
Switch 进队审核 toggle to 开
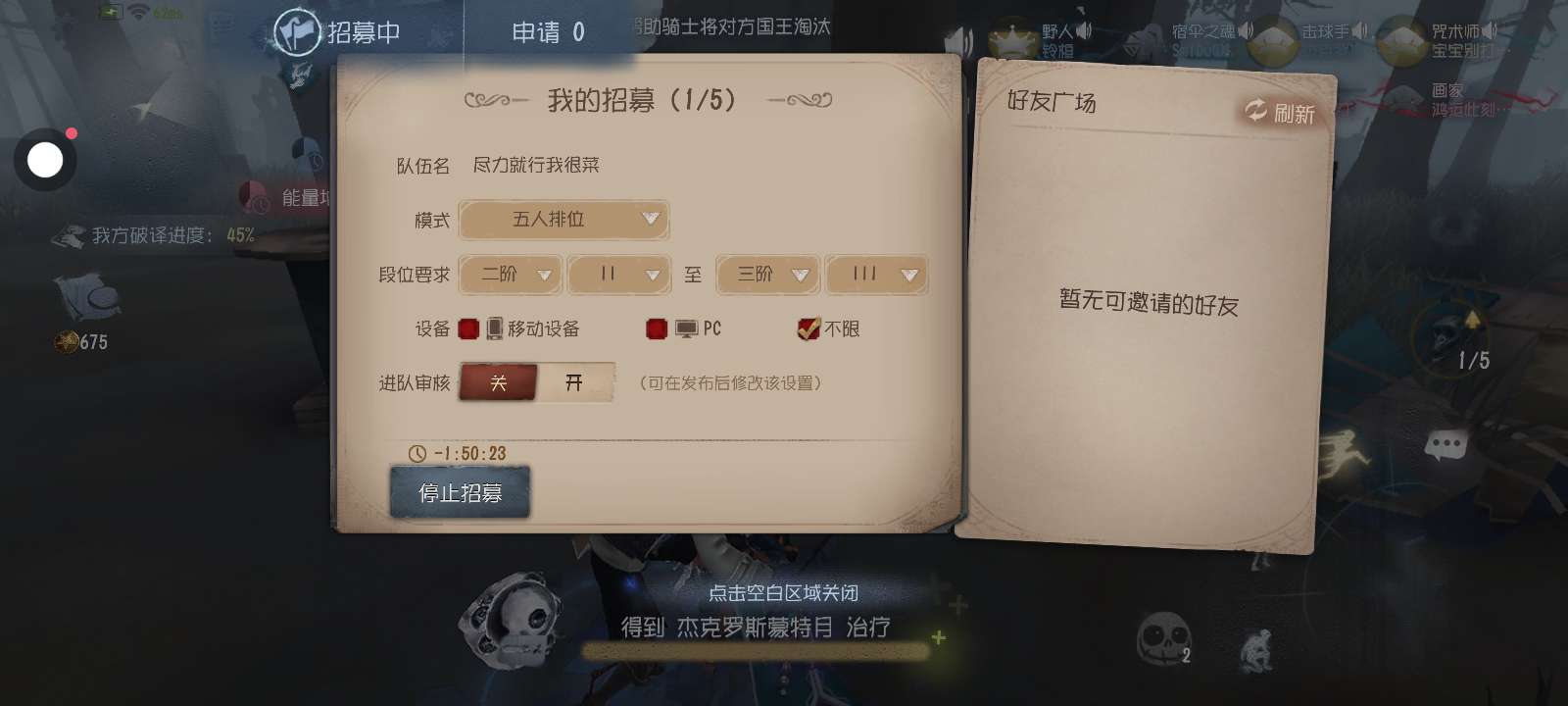(x=575, y=382)
